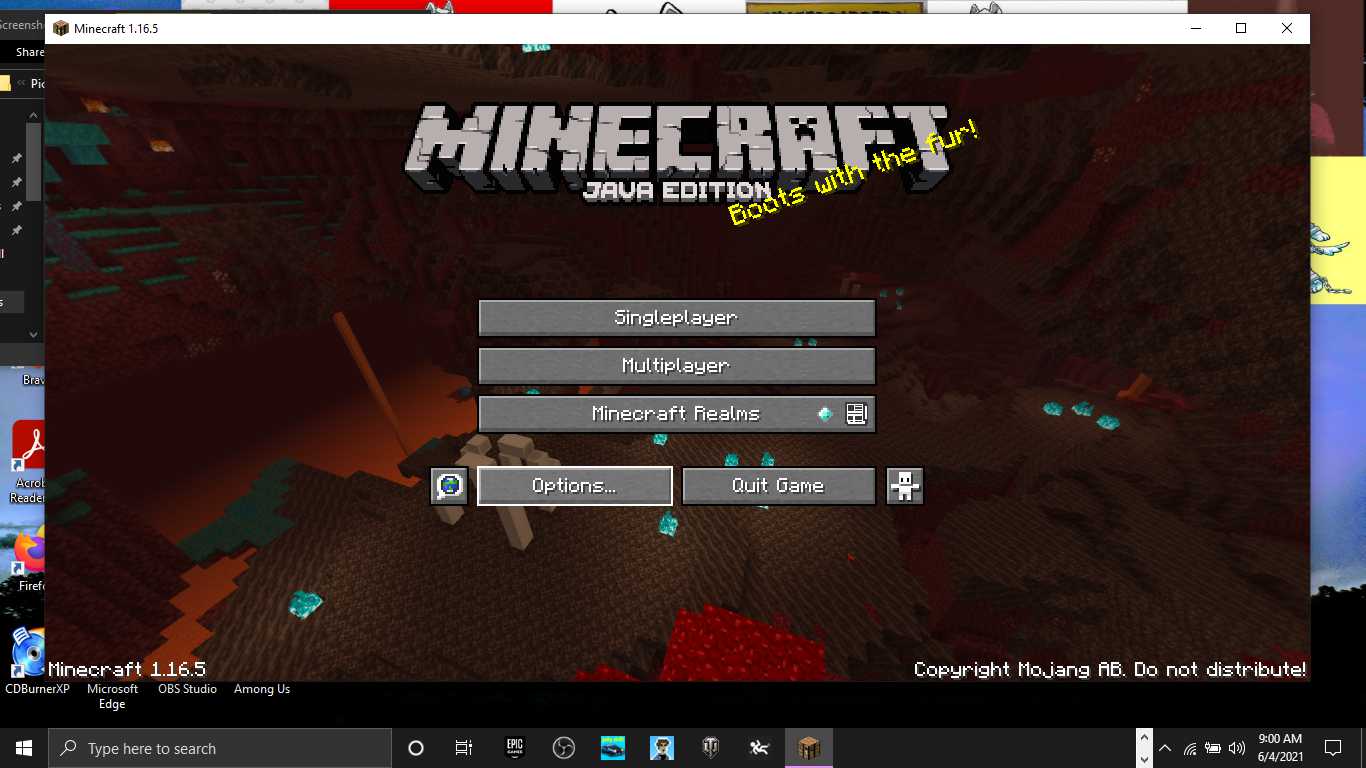1366x768 pixels.
Task: Click the Realms news icon
Action: coord(856,414)
